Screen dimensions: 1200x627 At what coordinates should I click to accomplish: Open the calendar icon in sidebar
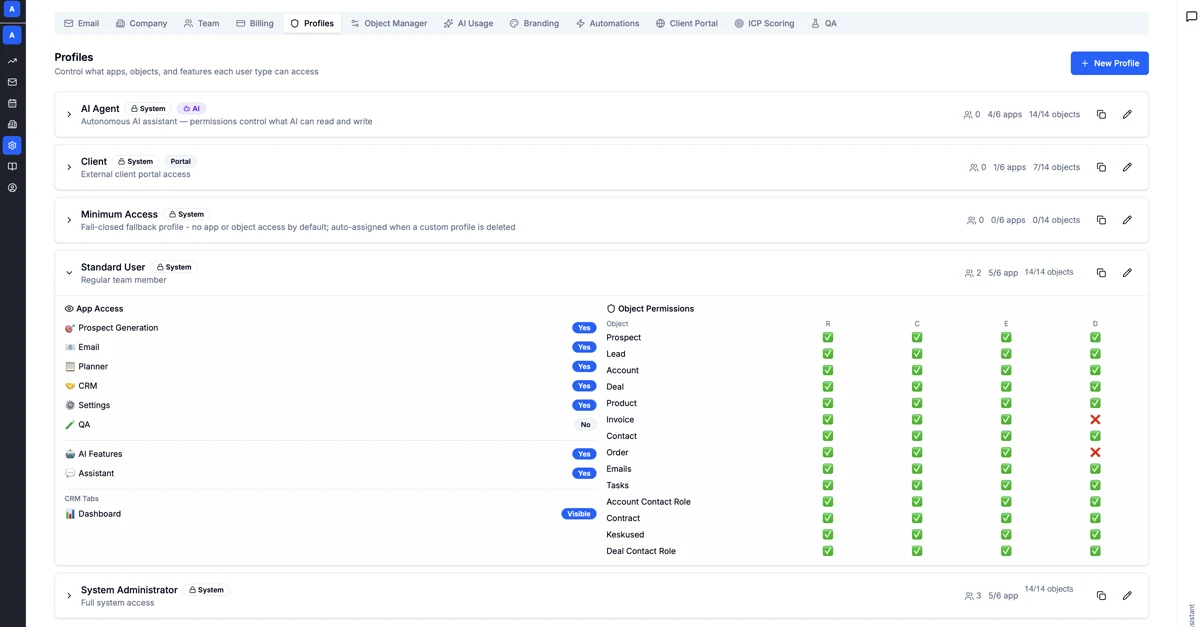[x=12, y=103]
